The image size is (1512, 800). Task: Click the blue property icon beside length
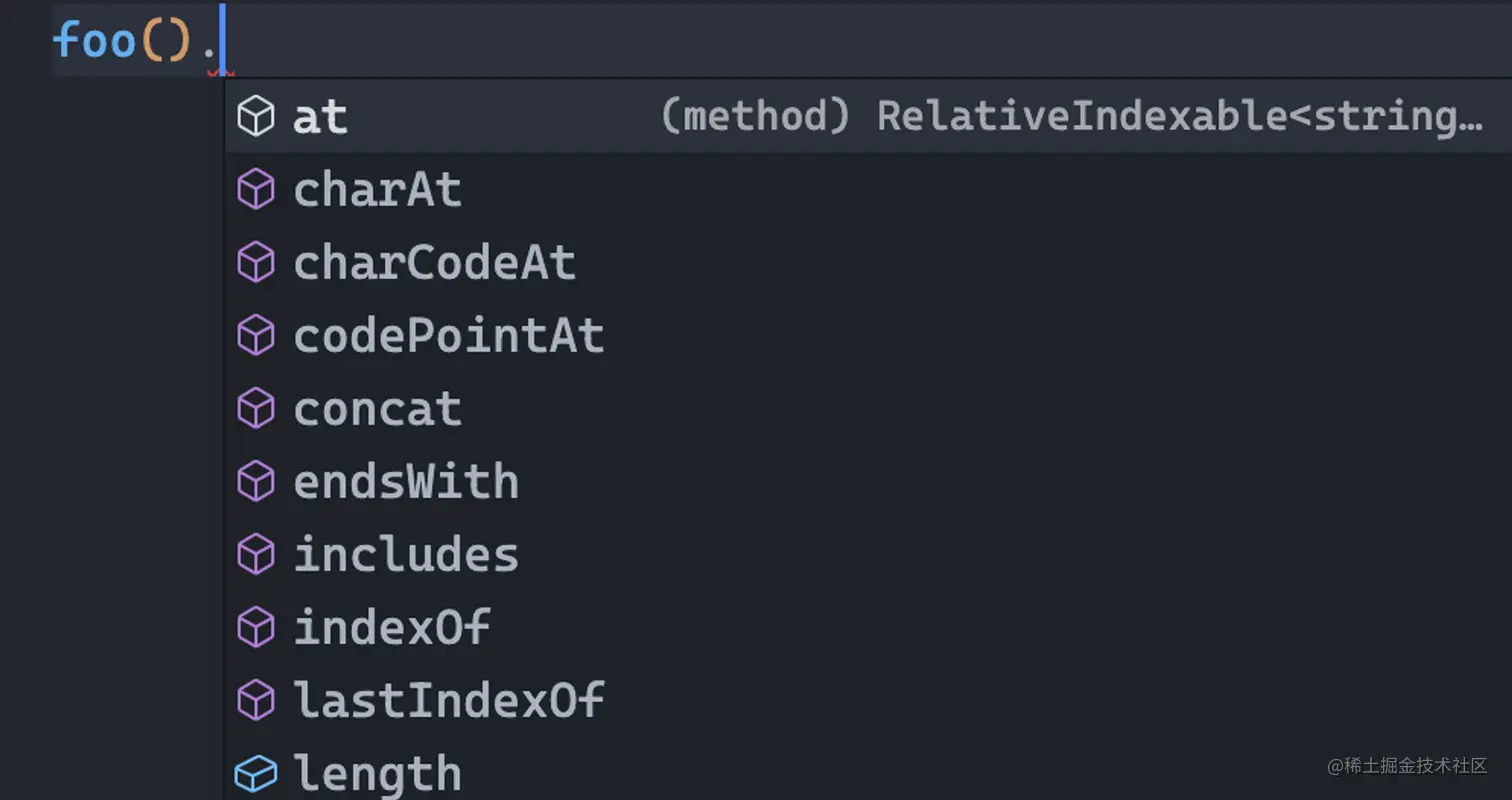(256, 773)
